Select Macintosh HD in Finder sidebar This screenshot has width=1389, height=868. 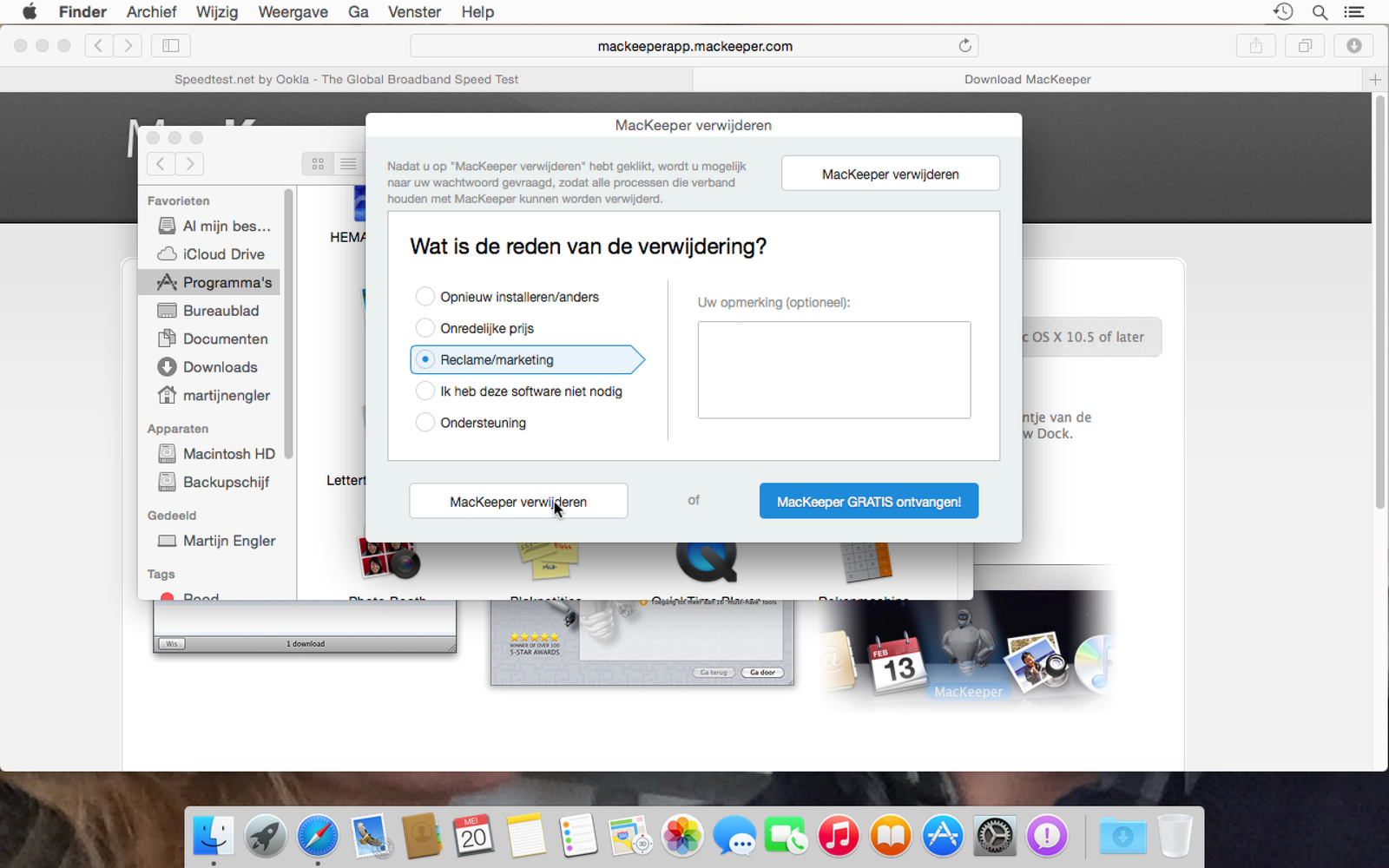coord(209,454)
